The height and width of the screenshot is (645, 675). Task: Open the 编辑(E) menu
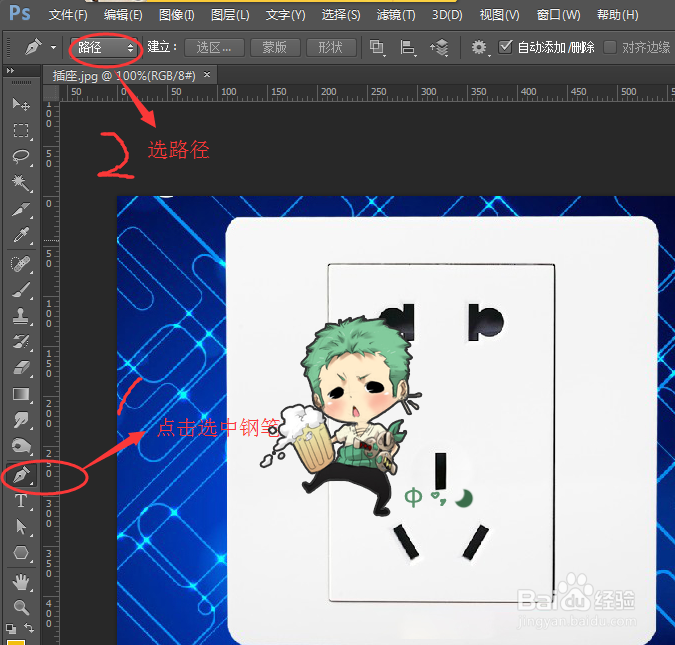[123, 15]
